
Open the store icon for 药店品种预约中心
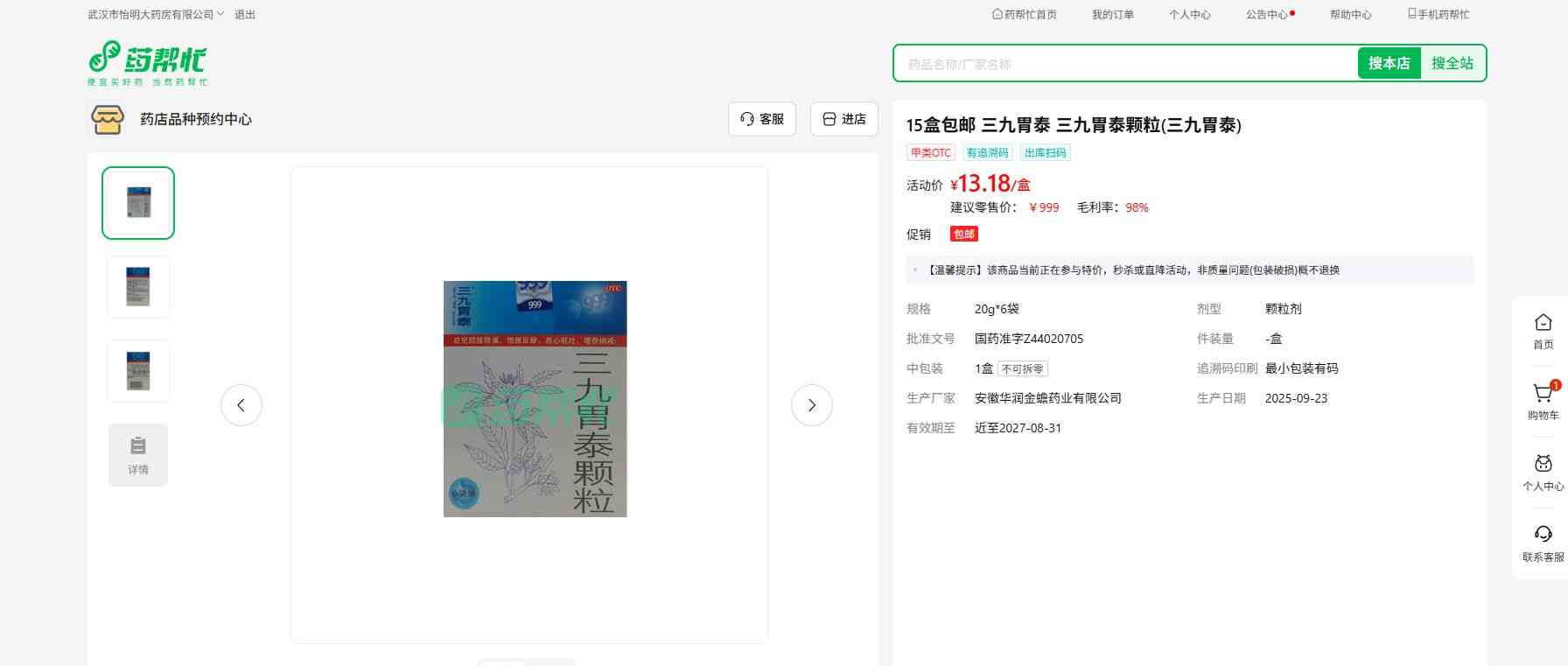click(x=108, y=119)
